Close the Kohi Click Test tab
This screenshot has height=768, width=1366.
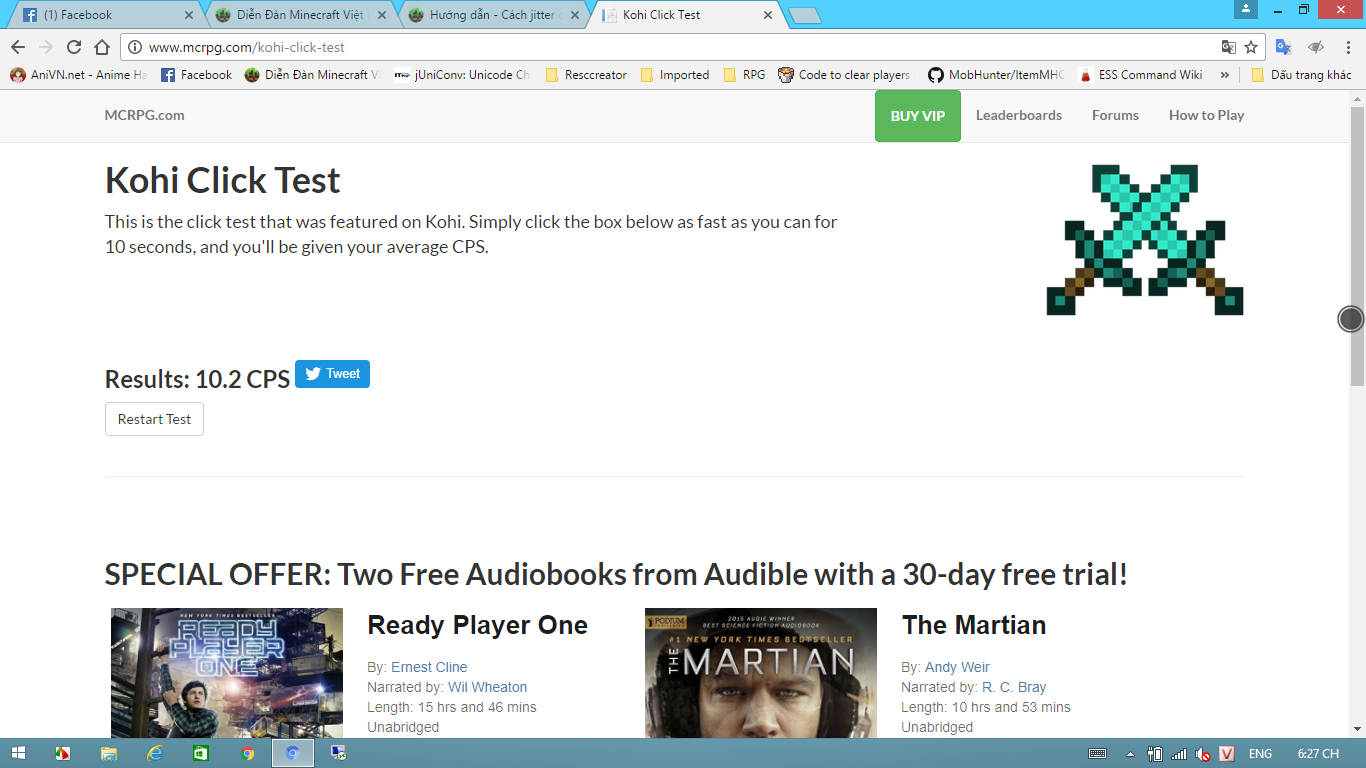(768, 15)
